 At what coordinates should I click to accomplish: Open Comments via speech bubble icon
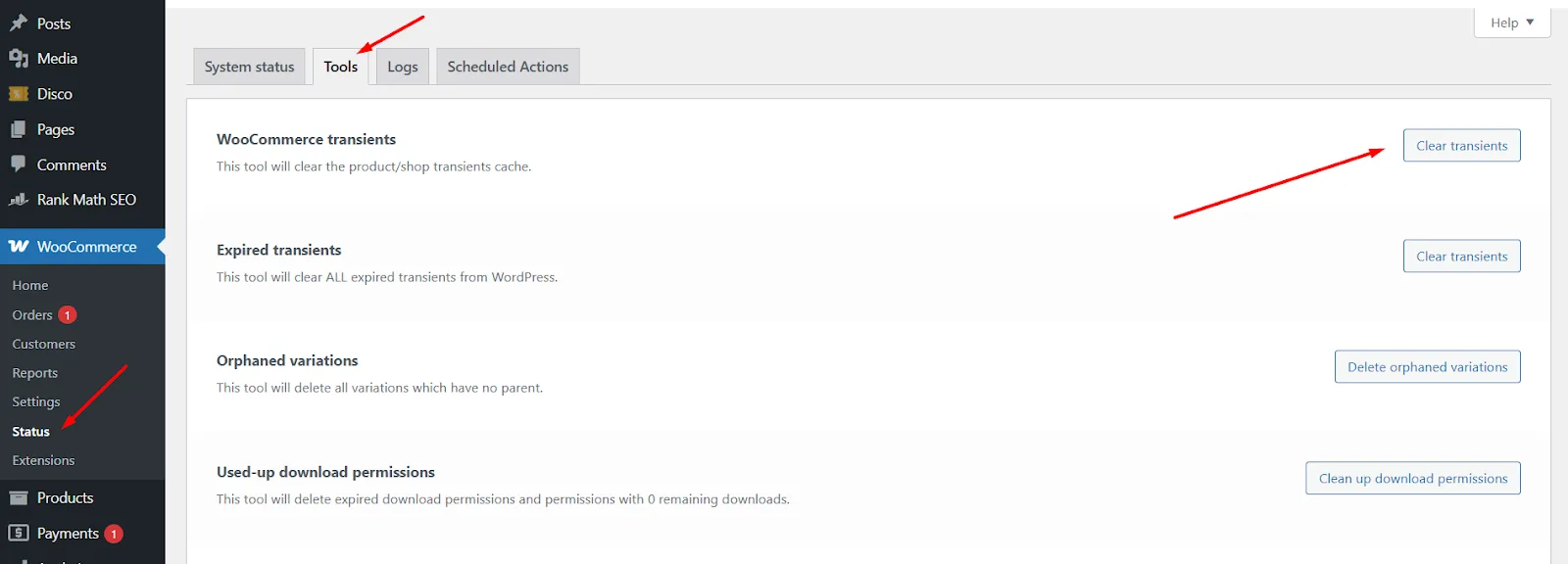tap(19, 164)
